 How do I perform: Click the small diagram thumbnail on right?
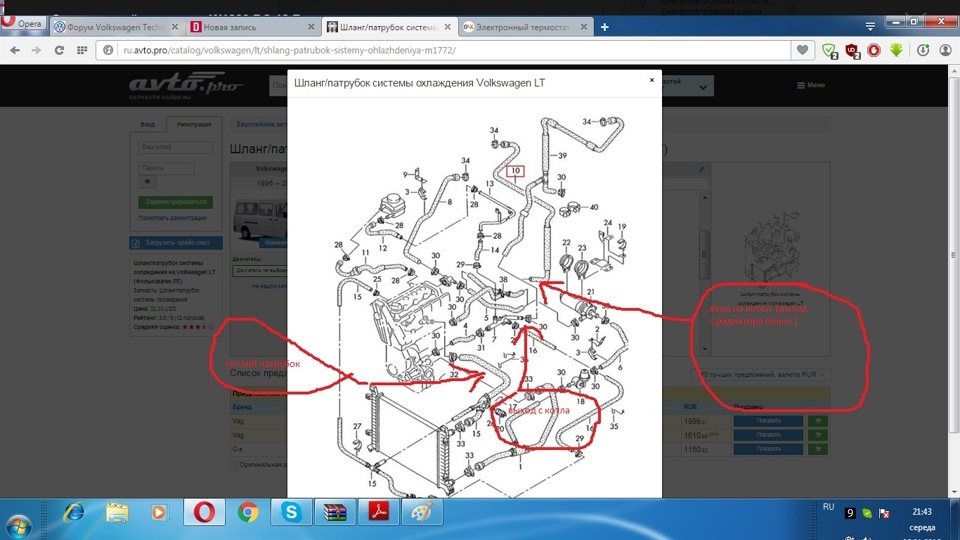pyautogui.click(x=771, y=248)
